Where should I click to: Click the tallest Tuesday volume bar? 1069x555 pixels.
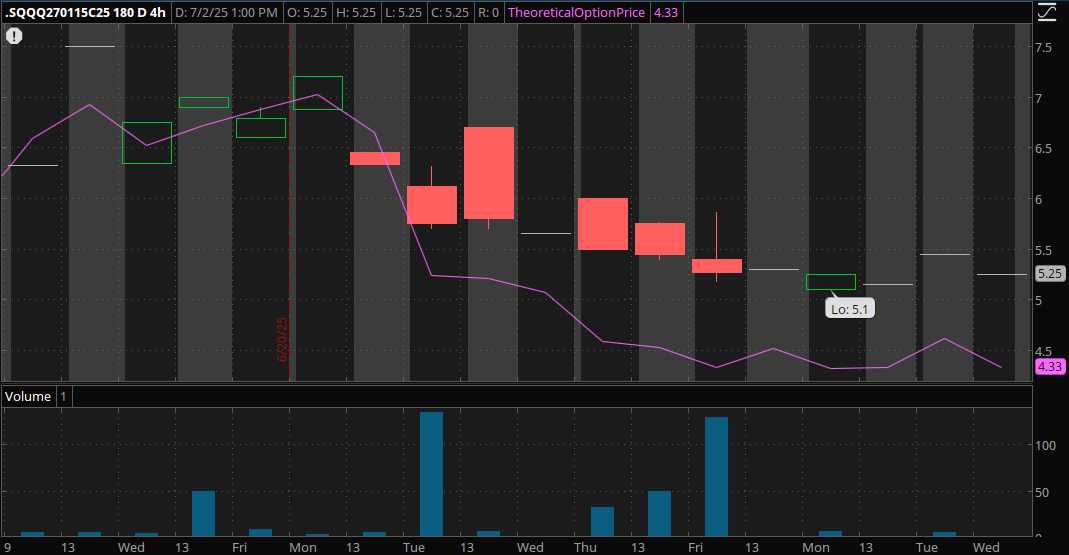point(431,473)
